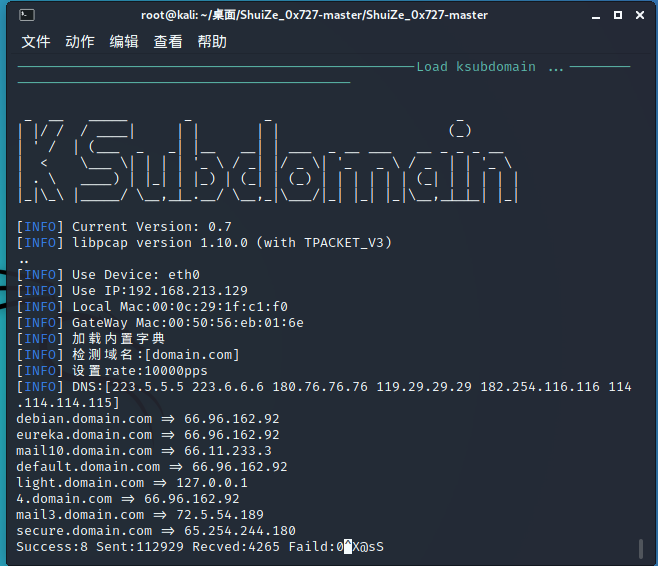This screenshot has width=658, height=566.
Task: Click the 'Load ksubdomain ...' header text
Action: [490, 67]
